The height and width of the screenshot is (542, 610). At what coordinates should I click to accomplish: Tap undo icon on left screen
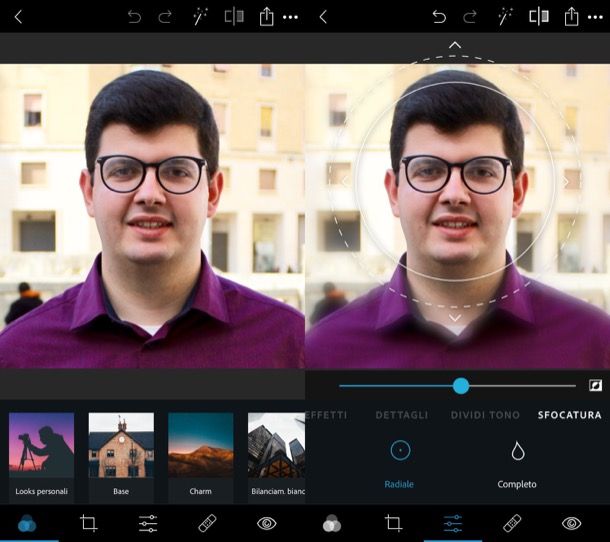pos(134,17)
